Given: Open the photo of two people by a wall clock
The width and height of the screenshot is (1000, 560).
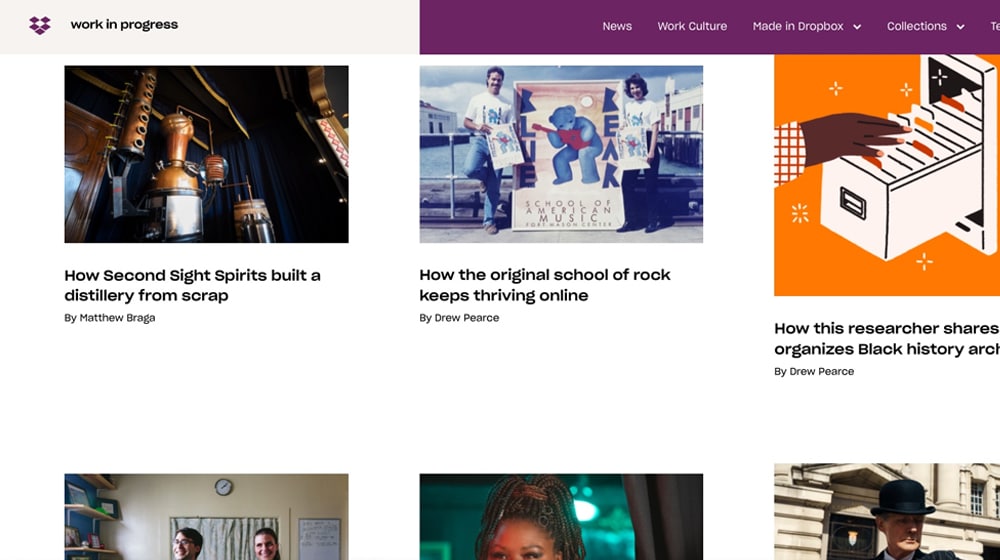Looking at the screenshot, I should click(x=206, y=517).
